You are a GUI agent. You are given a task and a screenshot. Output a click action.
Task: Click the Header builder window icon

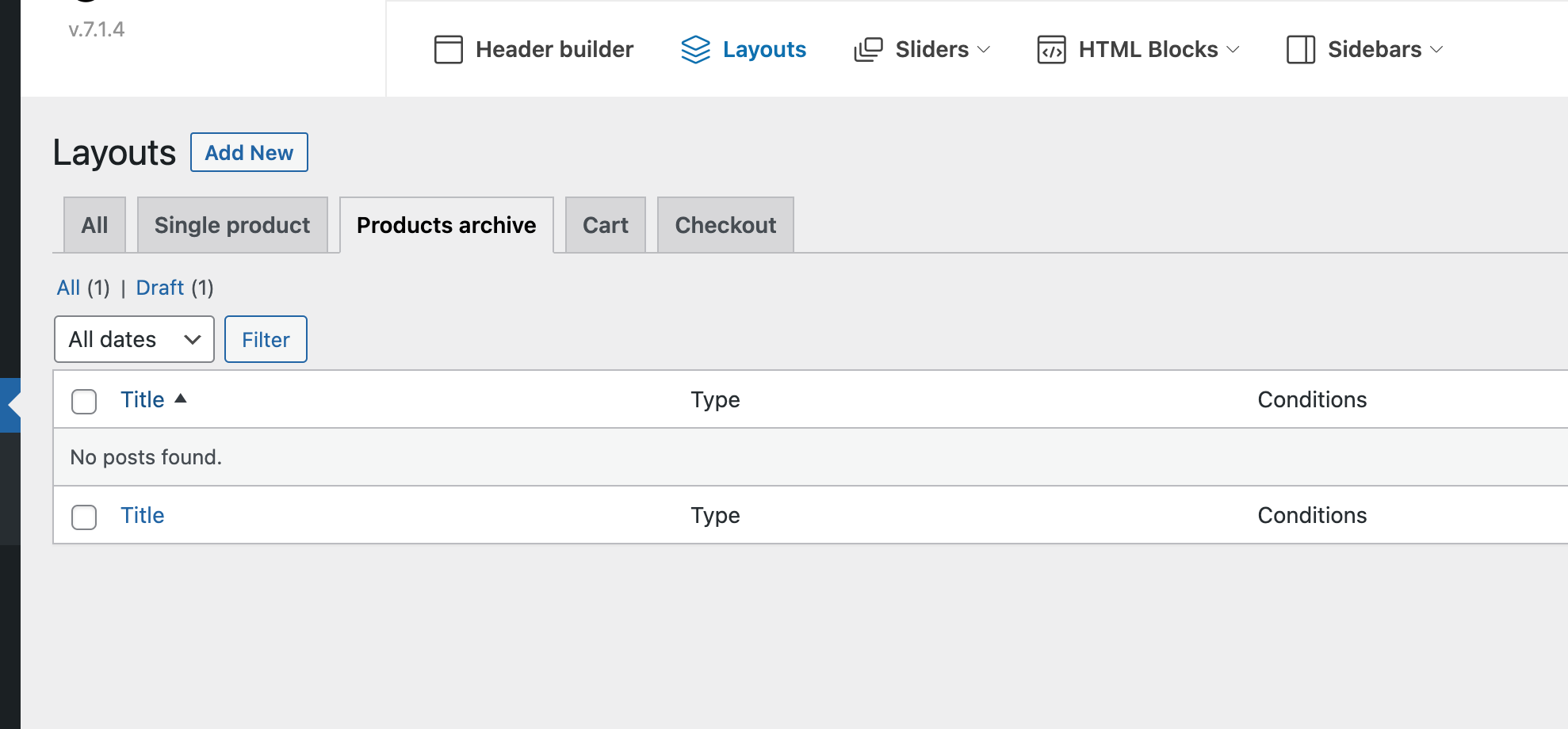448,49
